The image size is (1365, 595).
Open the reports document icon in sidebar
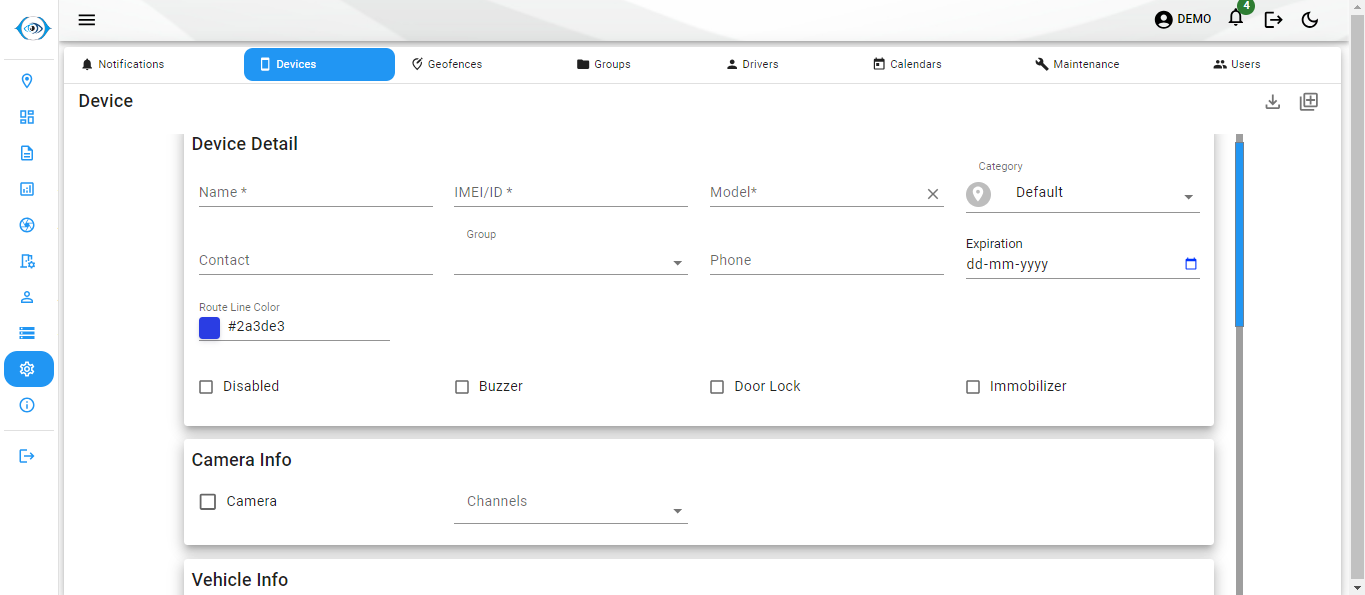(x=28, y=152)
